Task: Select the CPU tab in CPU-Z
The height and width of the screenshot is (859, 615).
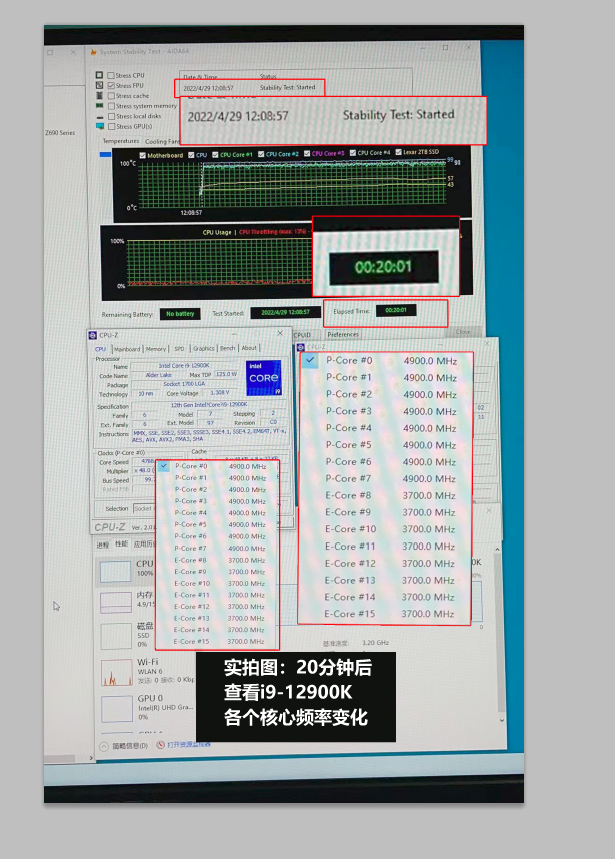Action: tap(100, 349)
